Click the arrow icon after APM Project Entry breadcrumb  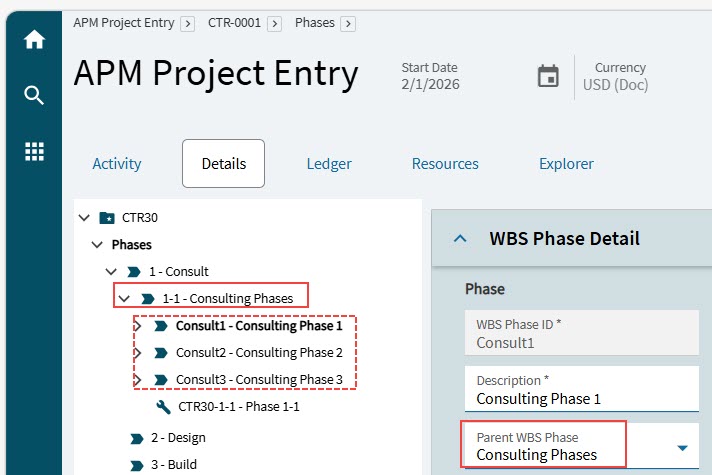188,24
